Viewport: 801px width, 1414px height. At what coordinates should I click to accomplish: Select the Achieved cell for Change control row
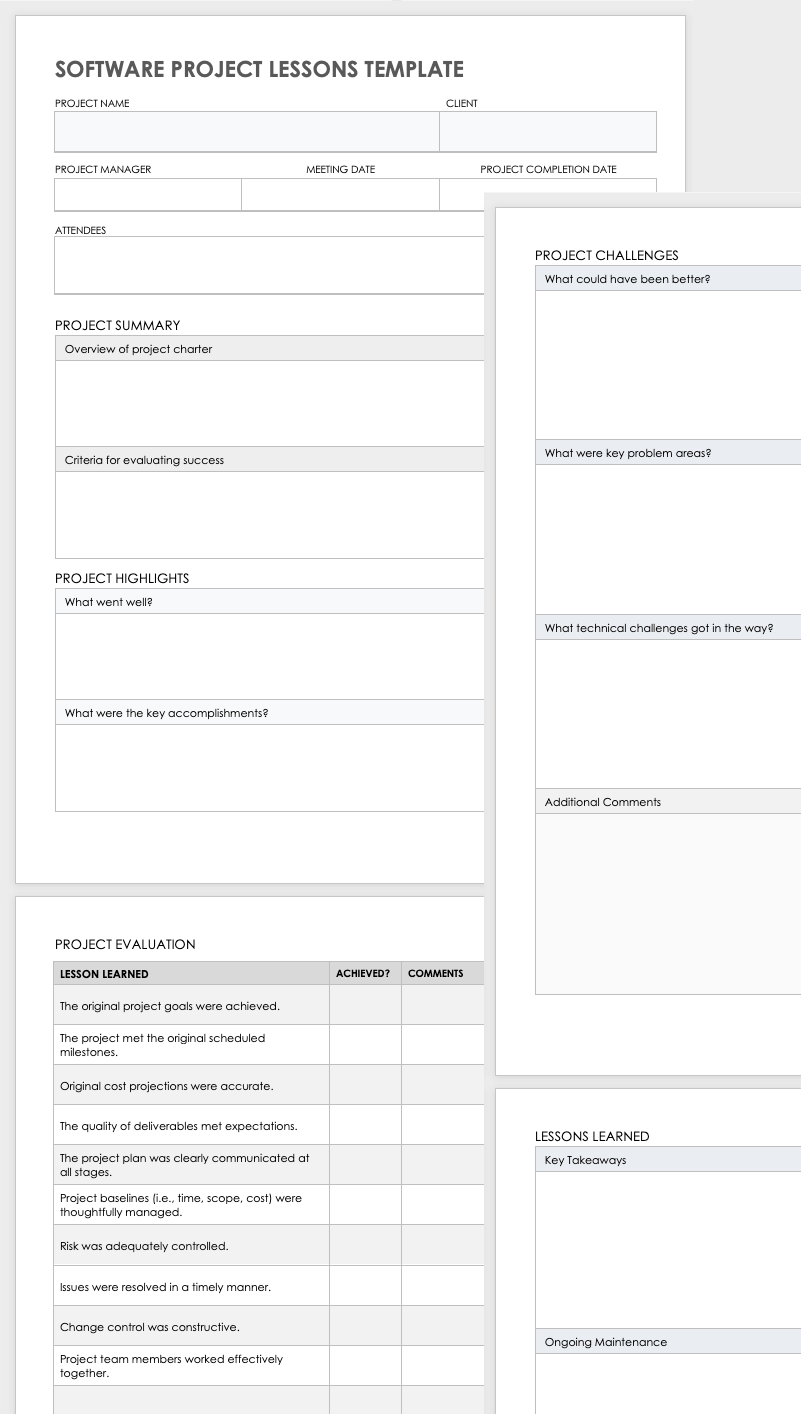[365, 1326]
